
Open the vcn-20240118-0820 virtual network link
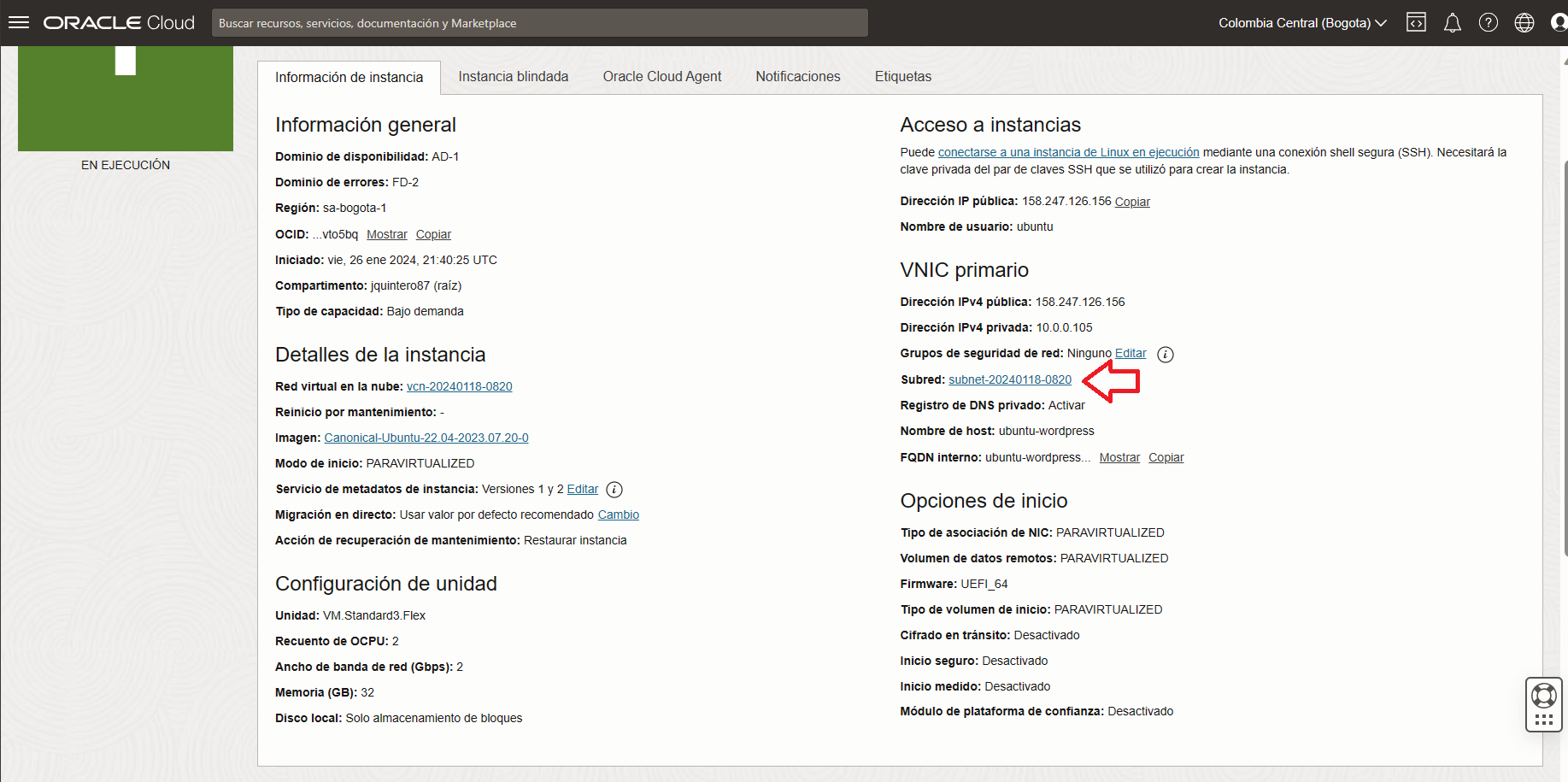pos(459,386)
